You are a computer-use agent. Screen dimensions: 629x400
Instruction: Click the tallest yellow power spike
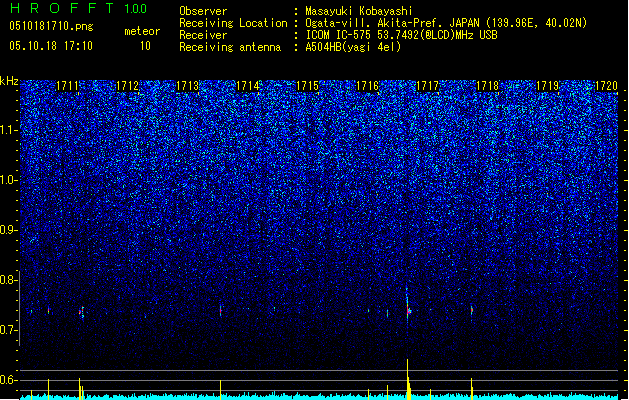tap(408, 379)
